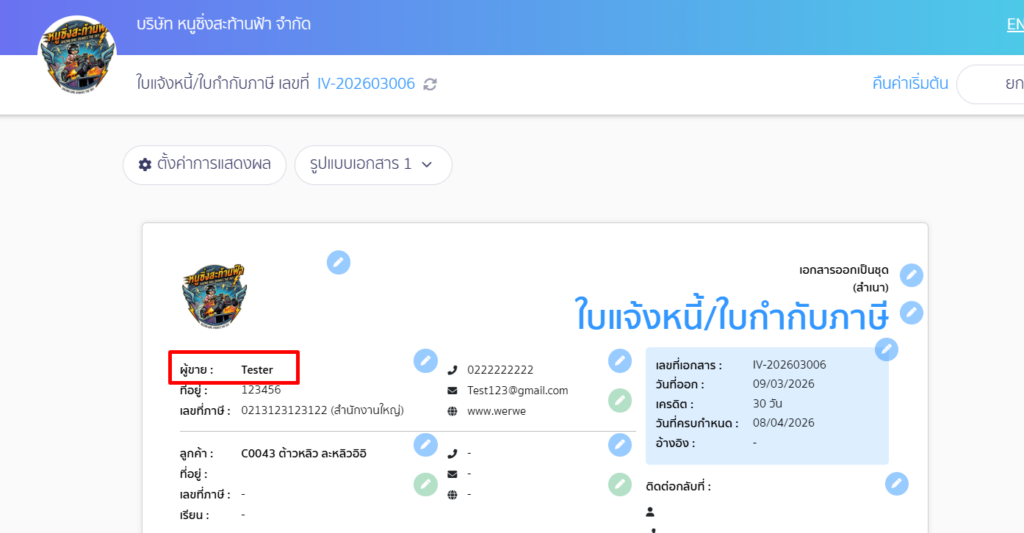Edit the ใบแจ้งหนี้/ใบกำกับภาษี title pencil
Image resolution: width=1024 pixels, height=533 pixels.
point(912,313)
